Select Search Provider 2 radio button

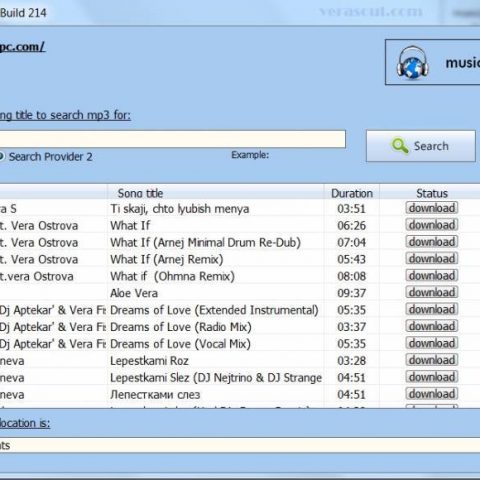[x=1, y=156]
